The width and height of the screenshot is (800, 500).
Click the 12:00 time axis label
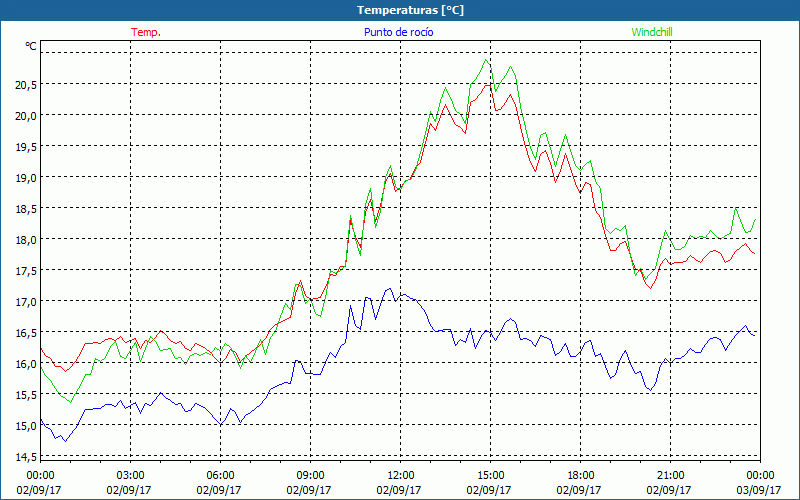coord(401,476)
